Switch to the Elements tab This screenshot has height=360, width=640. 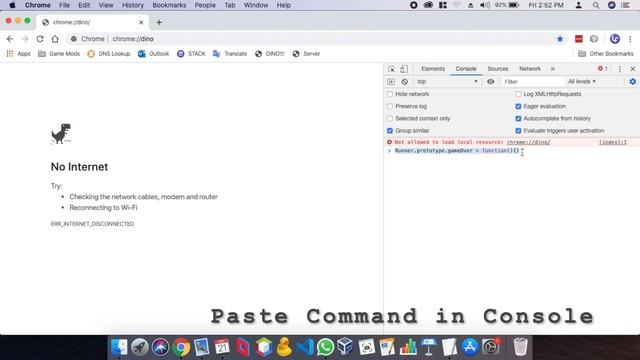[x=433, y=69]
